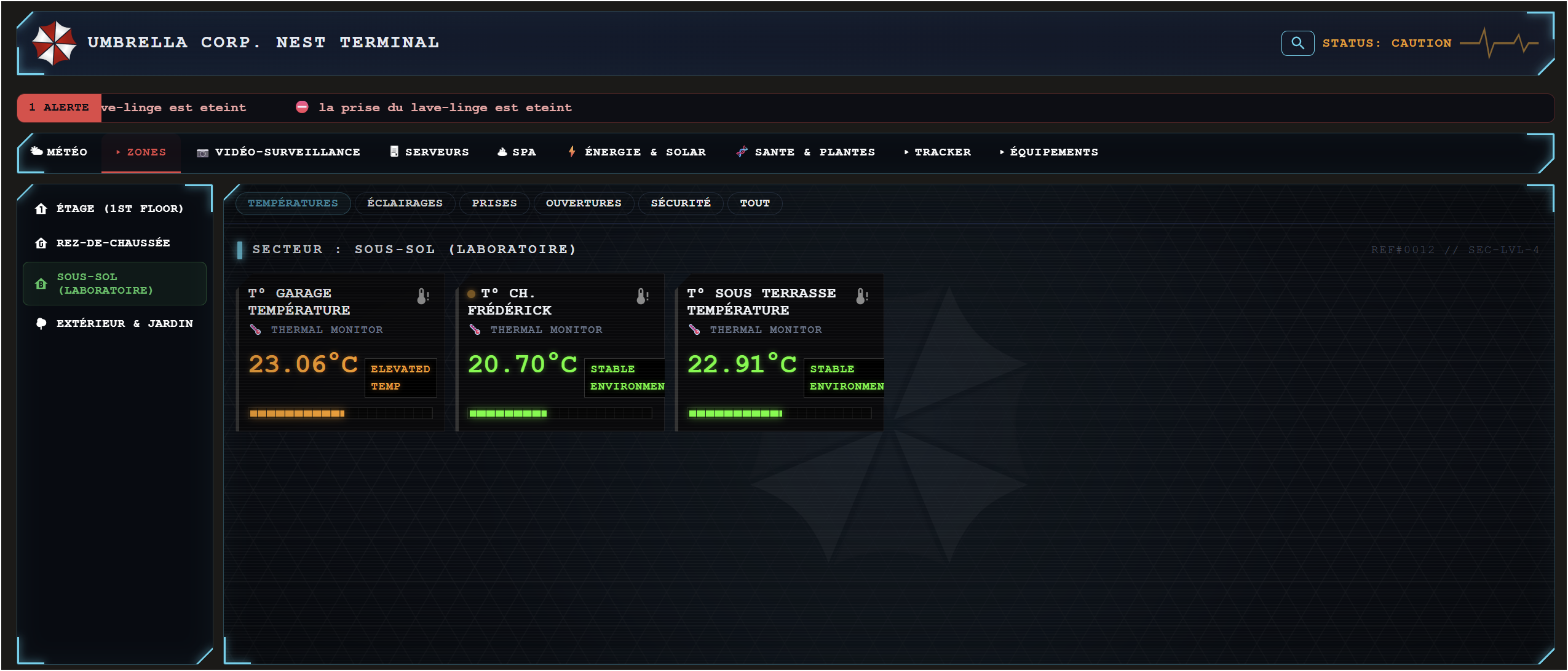Open the T° Garage Température card title

coord(299,302)
